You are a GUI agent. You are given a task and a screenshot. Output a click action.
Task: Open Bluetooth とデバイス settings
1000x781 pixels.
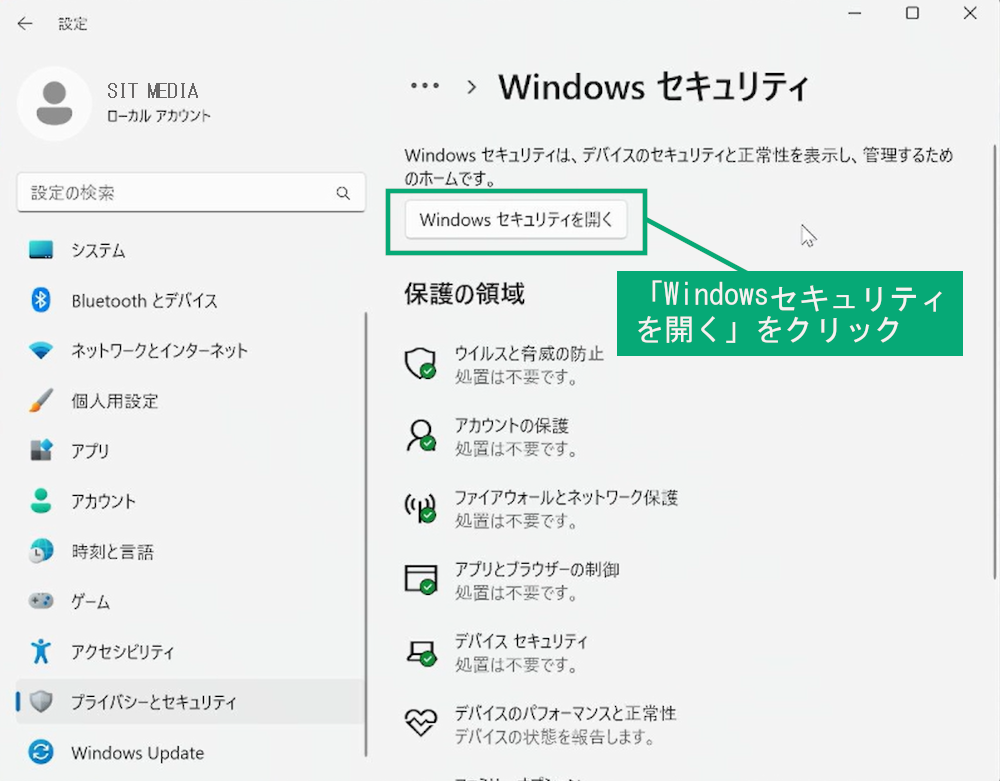click(190, 300)
